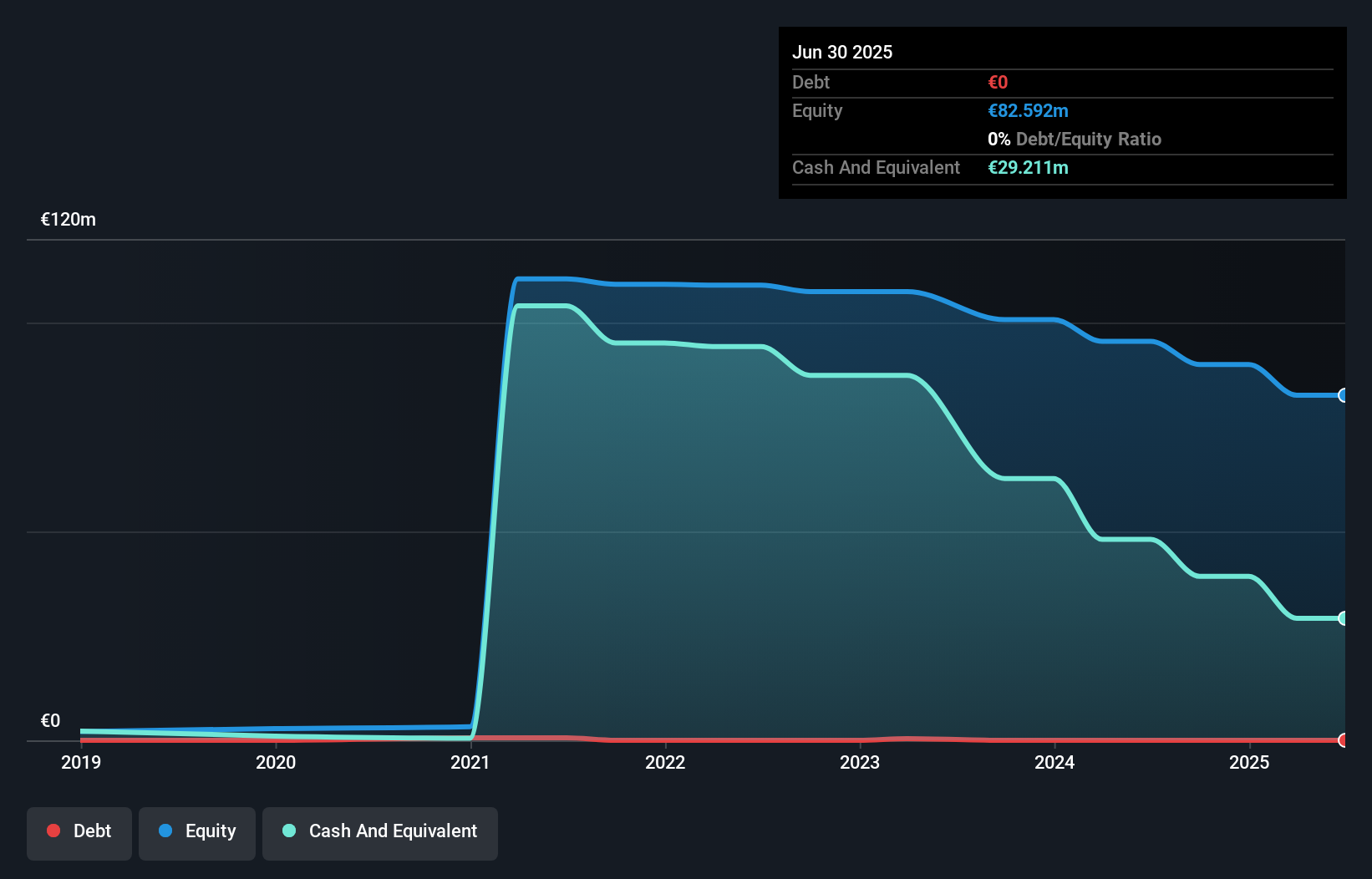The height and width of the screenshot is (879, 1372).
Task: Click the red dot in the Debt legend
Action: point(53,831)
